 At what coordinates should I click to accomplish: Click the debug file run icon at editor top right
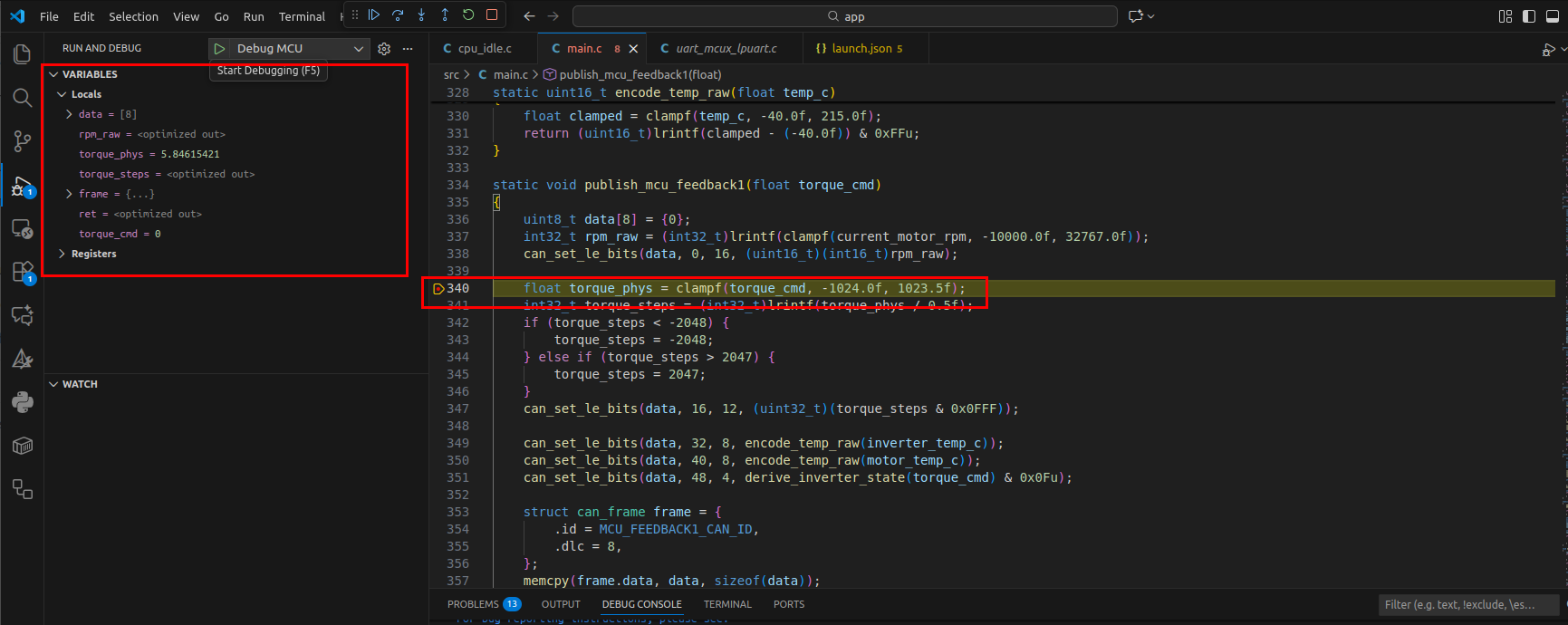click(1547, 50)
